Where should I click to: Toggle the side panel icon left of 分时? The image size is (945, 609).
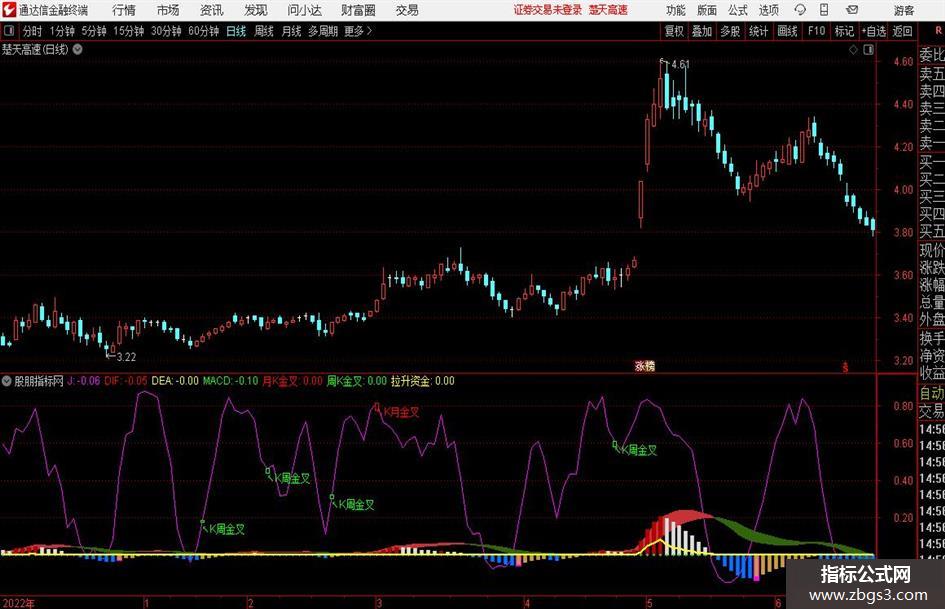(9, 31)
